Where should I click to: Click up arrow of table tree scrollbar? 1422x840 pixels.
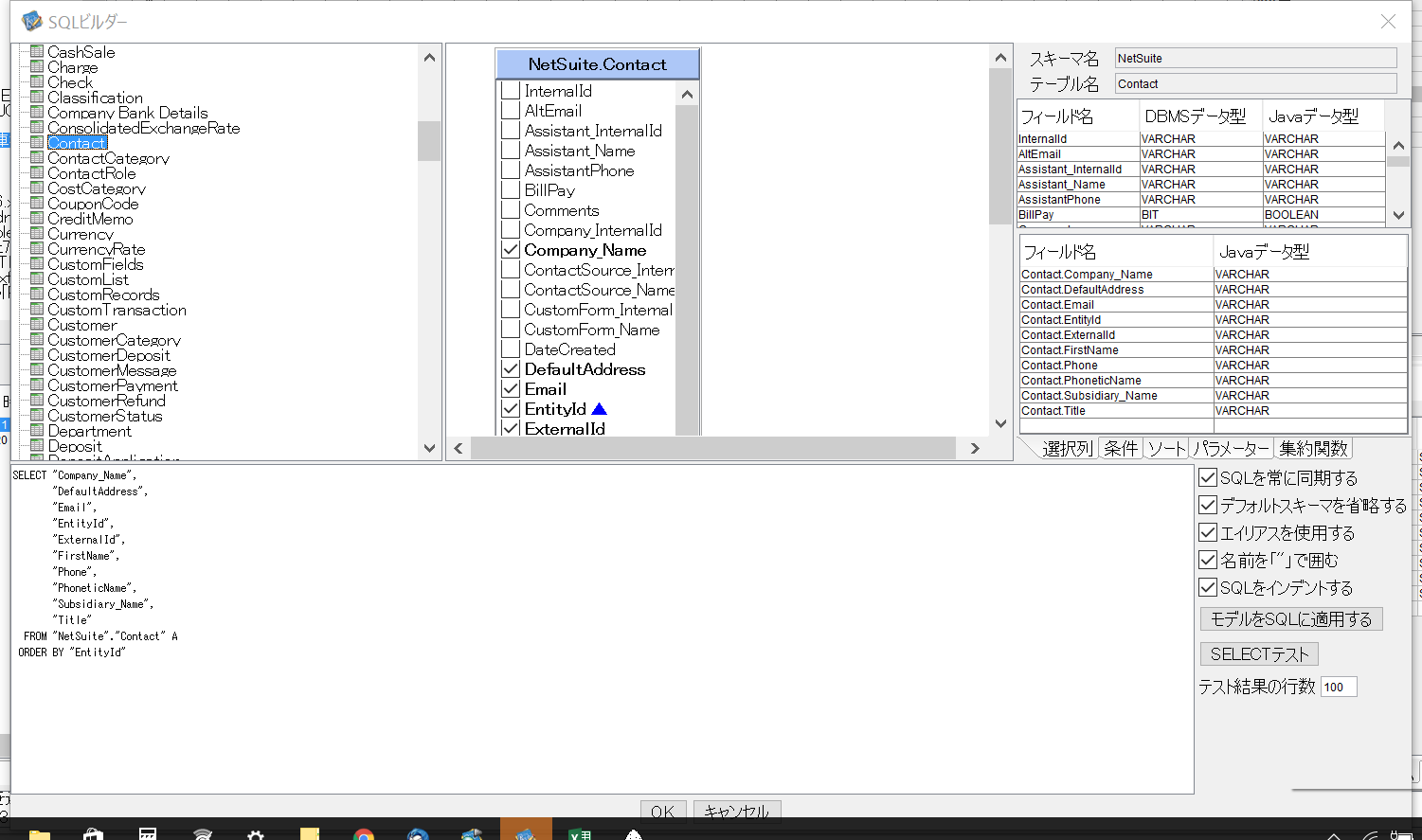click(x=429, y=57)
